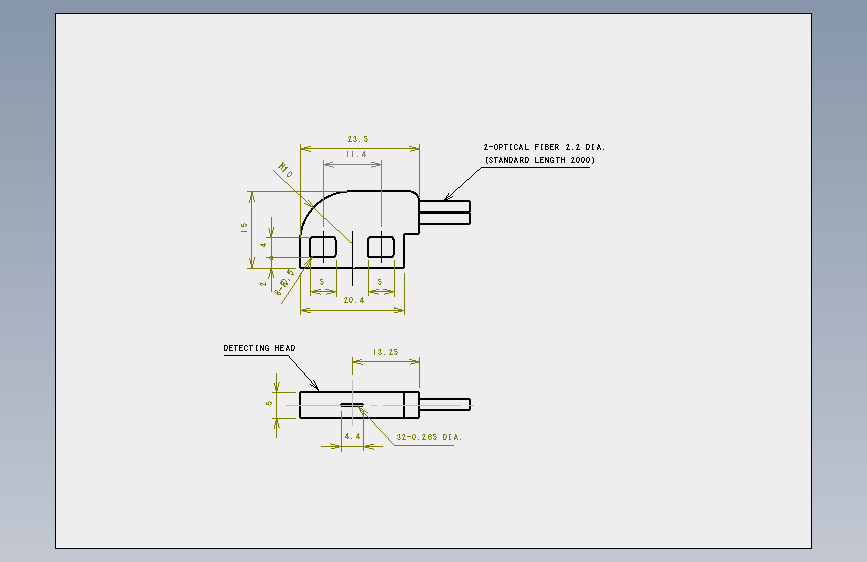The image size is (867, 562).
Task: Click the 2-OPTICAL FIBER 2.2 DIA. note
Action: tap(544, 147)
